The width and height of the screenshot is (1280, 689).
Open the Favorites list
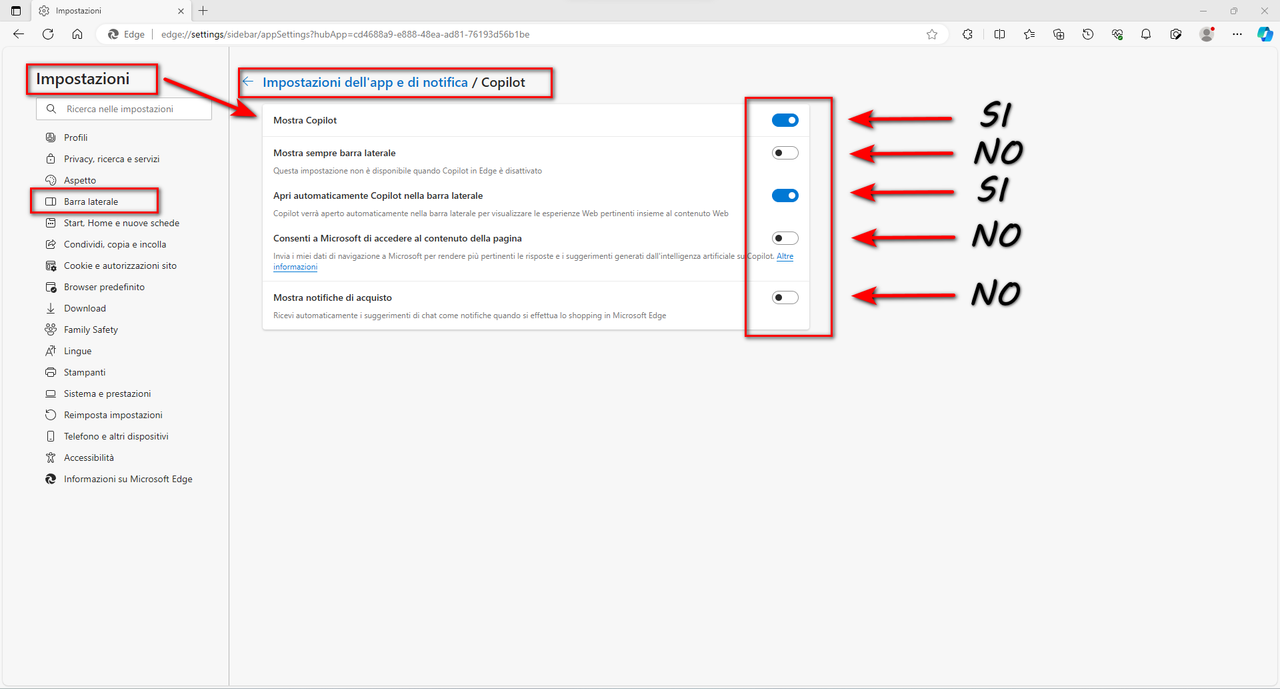coord(1029,34)
